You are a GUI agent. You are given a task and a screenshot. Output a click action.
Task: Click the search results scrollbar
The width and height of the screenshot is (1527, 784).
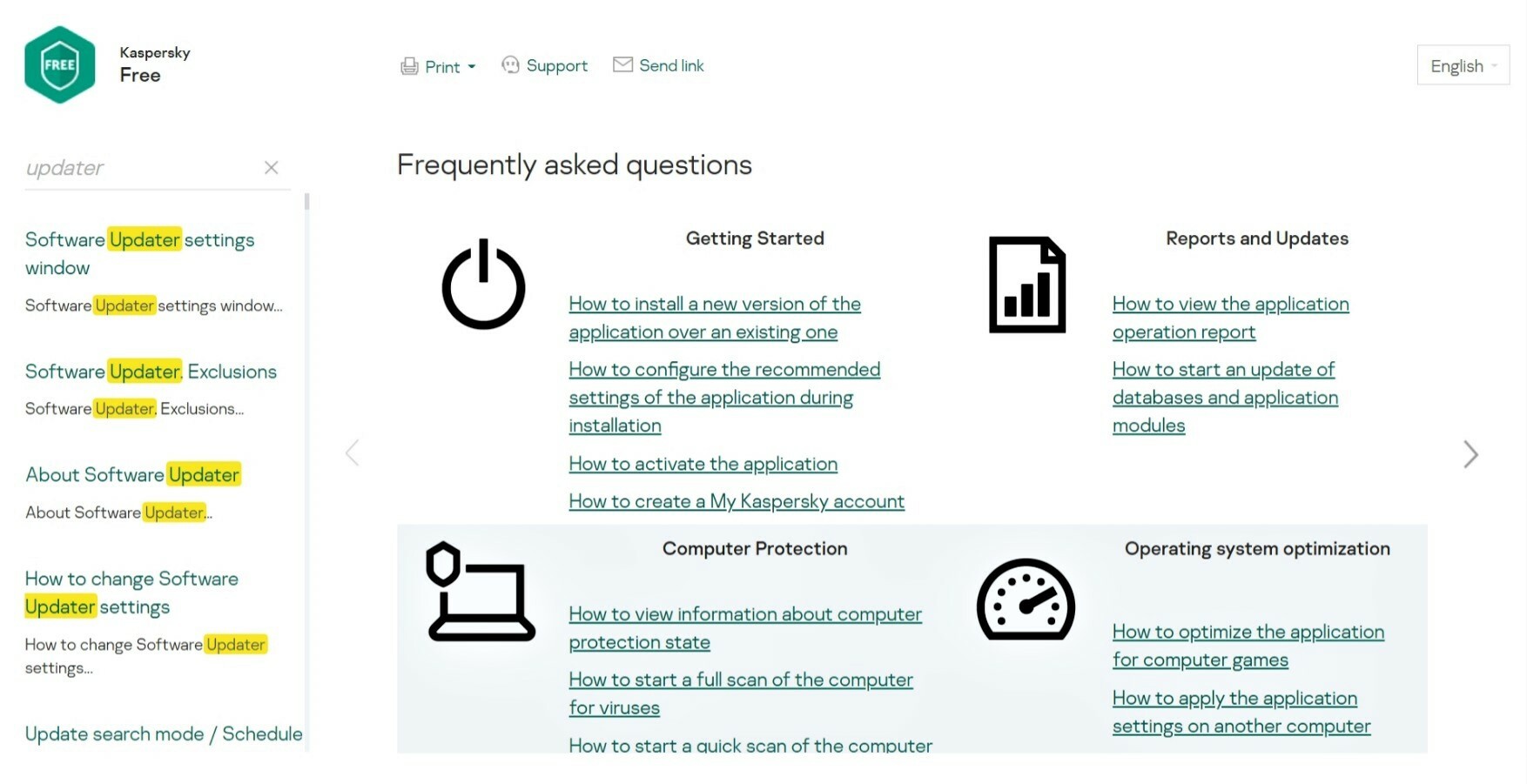click(x=306, y=470)
